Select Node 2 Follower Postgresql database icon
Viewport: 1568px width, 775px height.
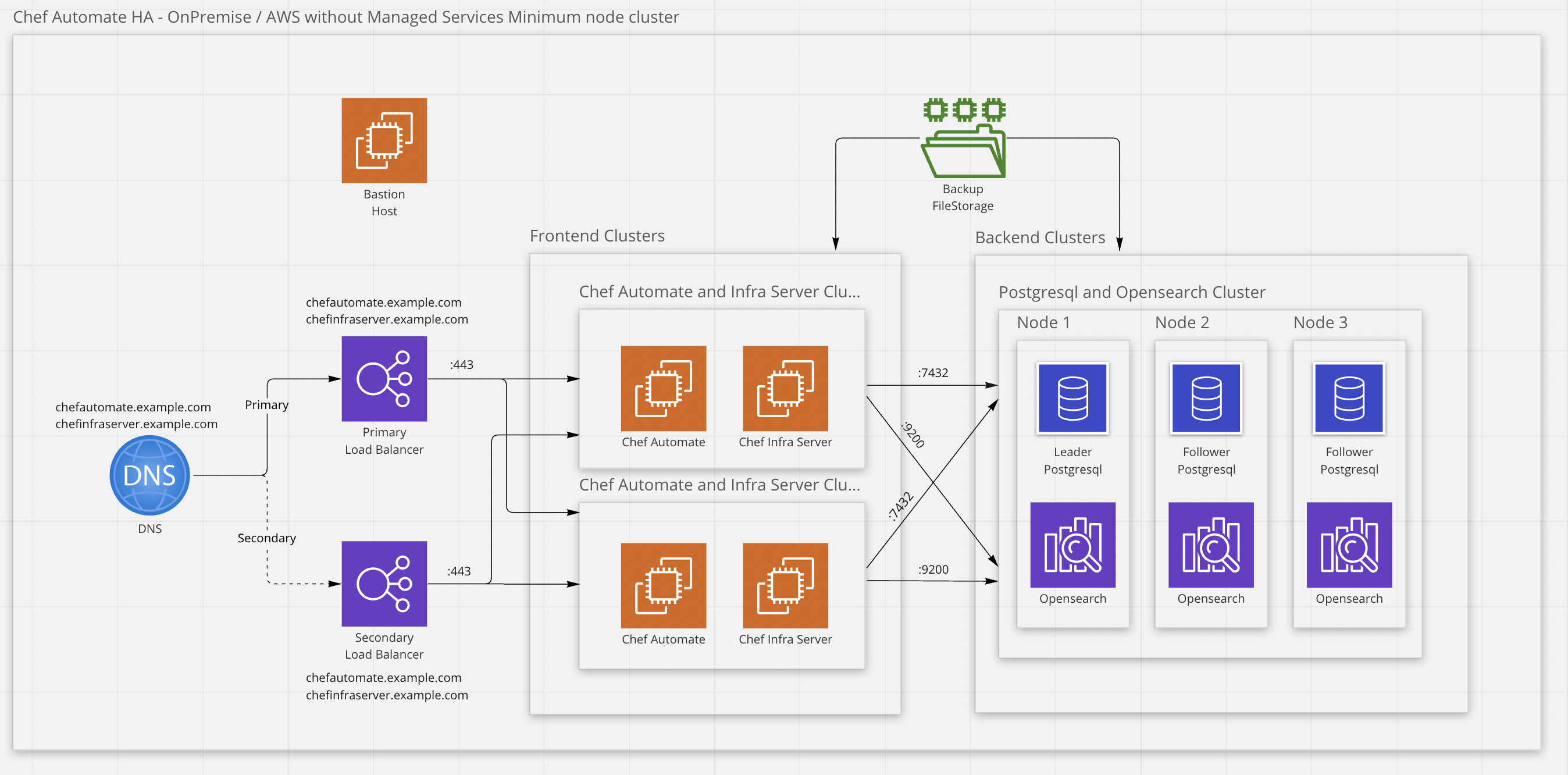[x=1206, y=398]
